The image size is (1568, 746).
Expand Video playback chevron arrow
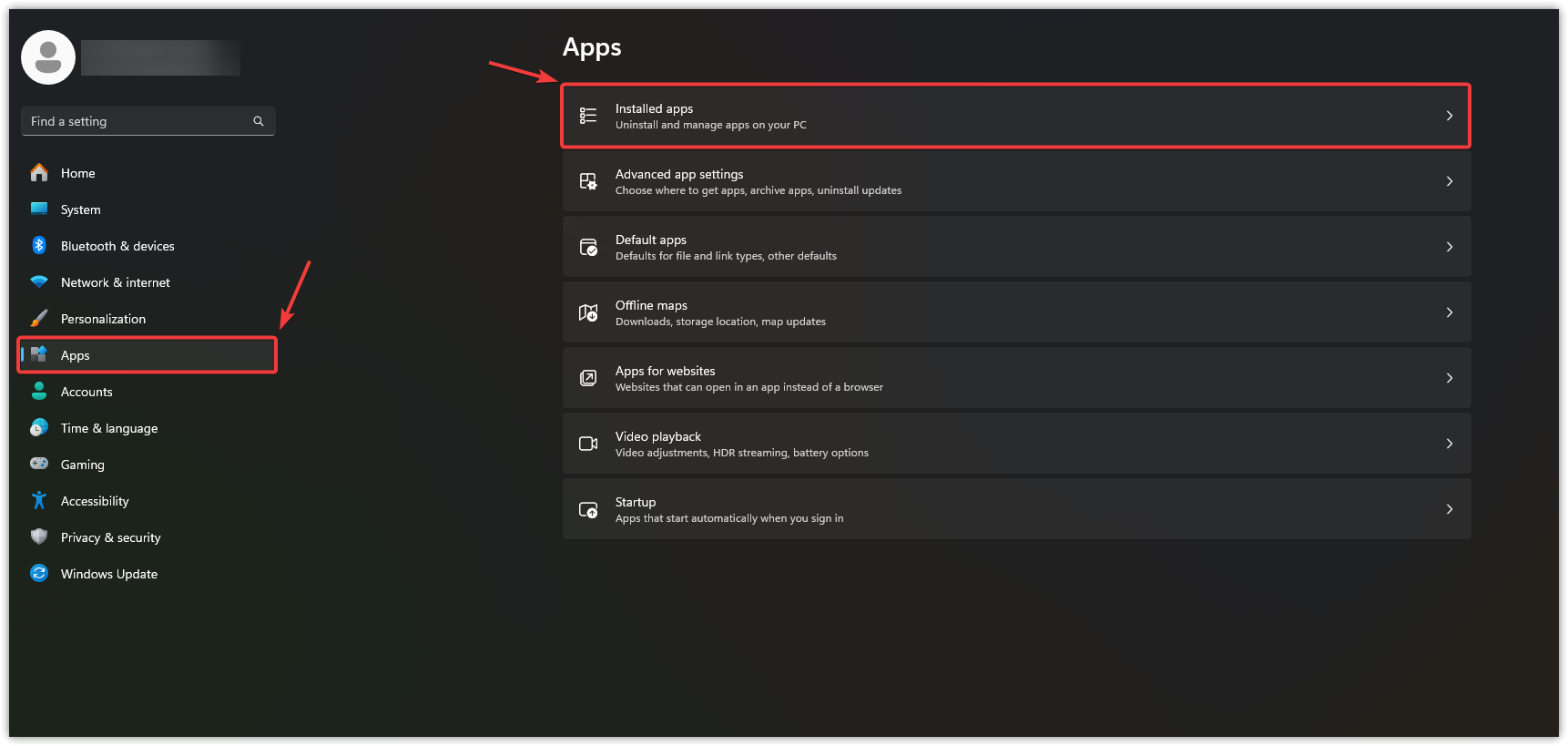pyautogui.click(x=1449, y=444)
